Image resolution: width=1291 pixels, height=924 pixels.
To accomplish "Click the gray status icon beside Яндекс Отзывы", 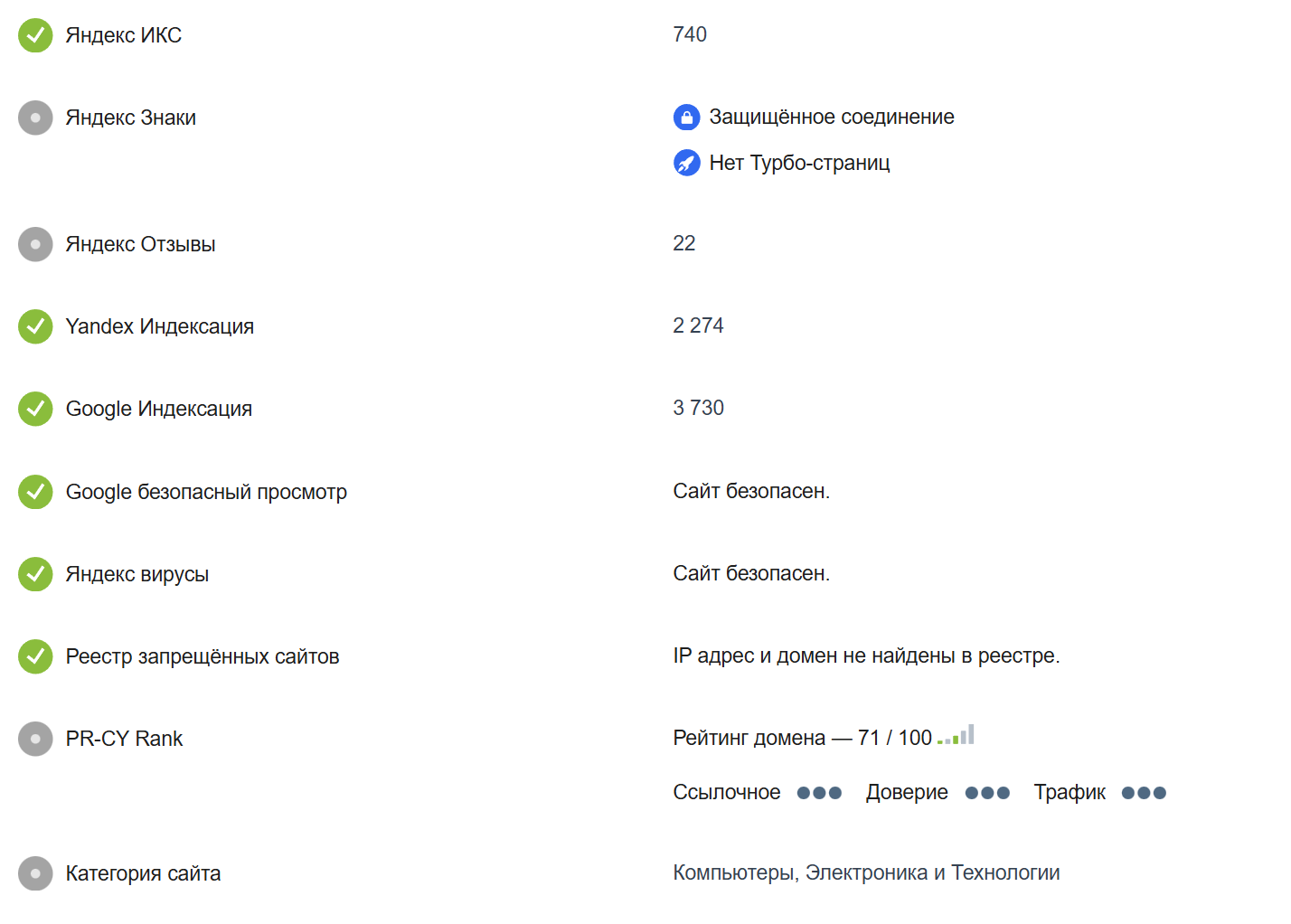I will click(x=35, y=244).
